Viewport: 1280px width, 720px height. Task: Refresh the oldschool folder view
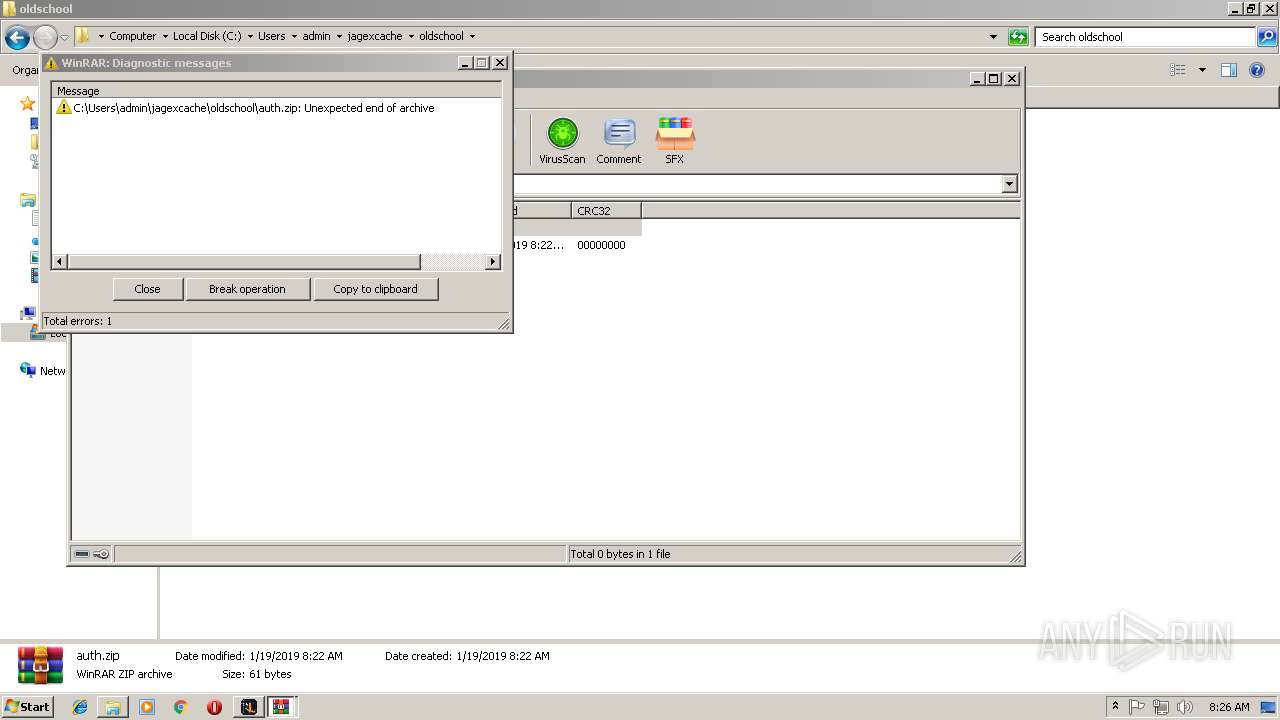coord(1018,37)
